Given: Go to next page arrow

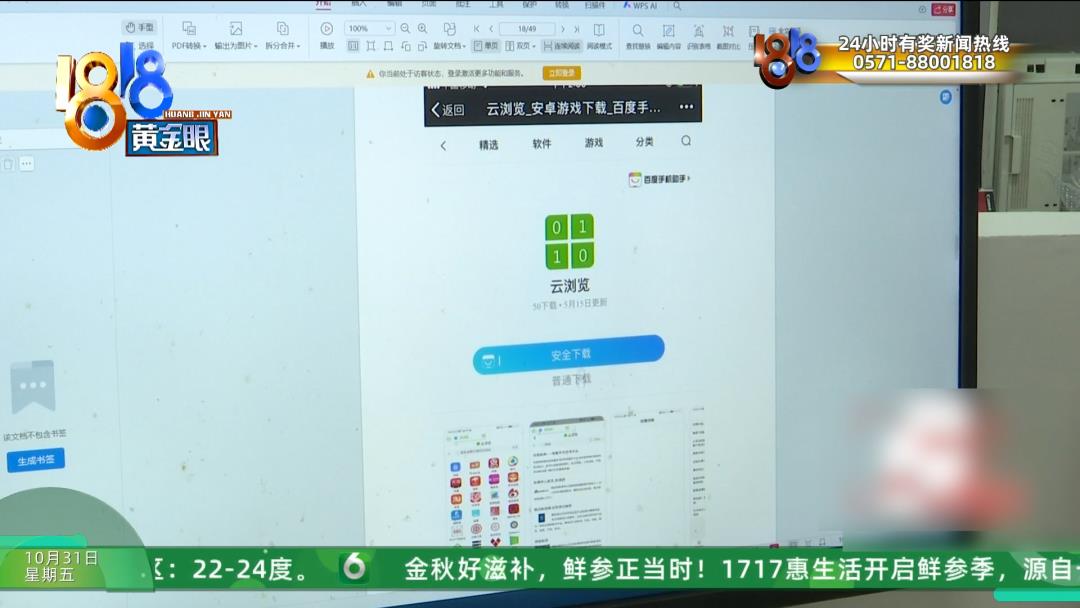Looking at the screenshot, I should (563, 29).
